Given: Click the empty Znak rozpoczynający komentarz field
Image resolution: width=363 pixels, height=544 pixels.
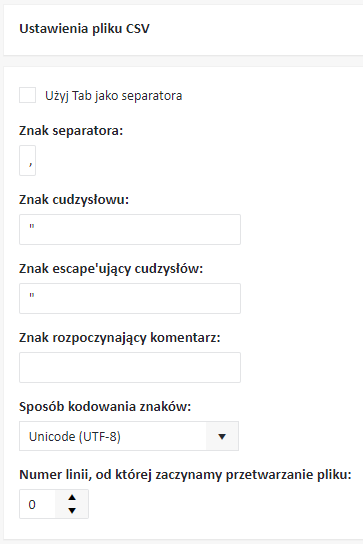Looking at the screenshot, I should pos(130,367).
